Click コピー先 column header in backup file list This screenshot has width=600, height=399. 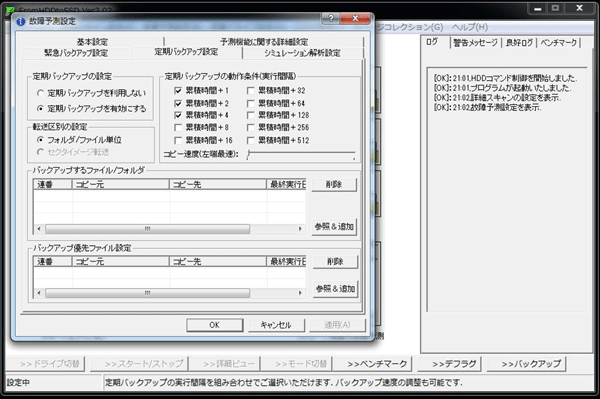[x=218, y=184]
